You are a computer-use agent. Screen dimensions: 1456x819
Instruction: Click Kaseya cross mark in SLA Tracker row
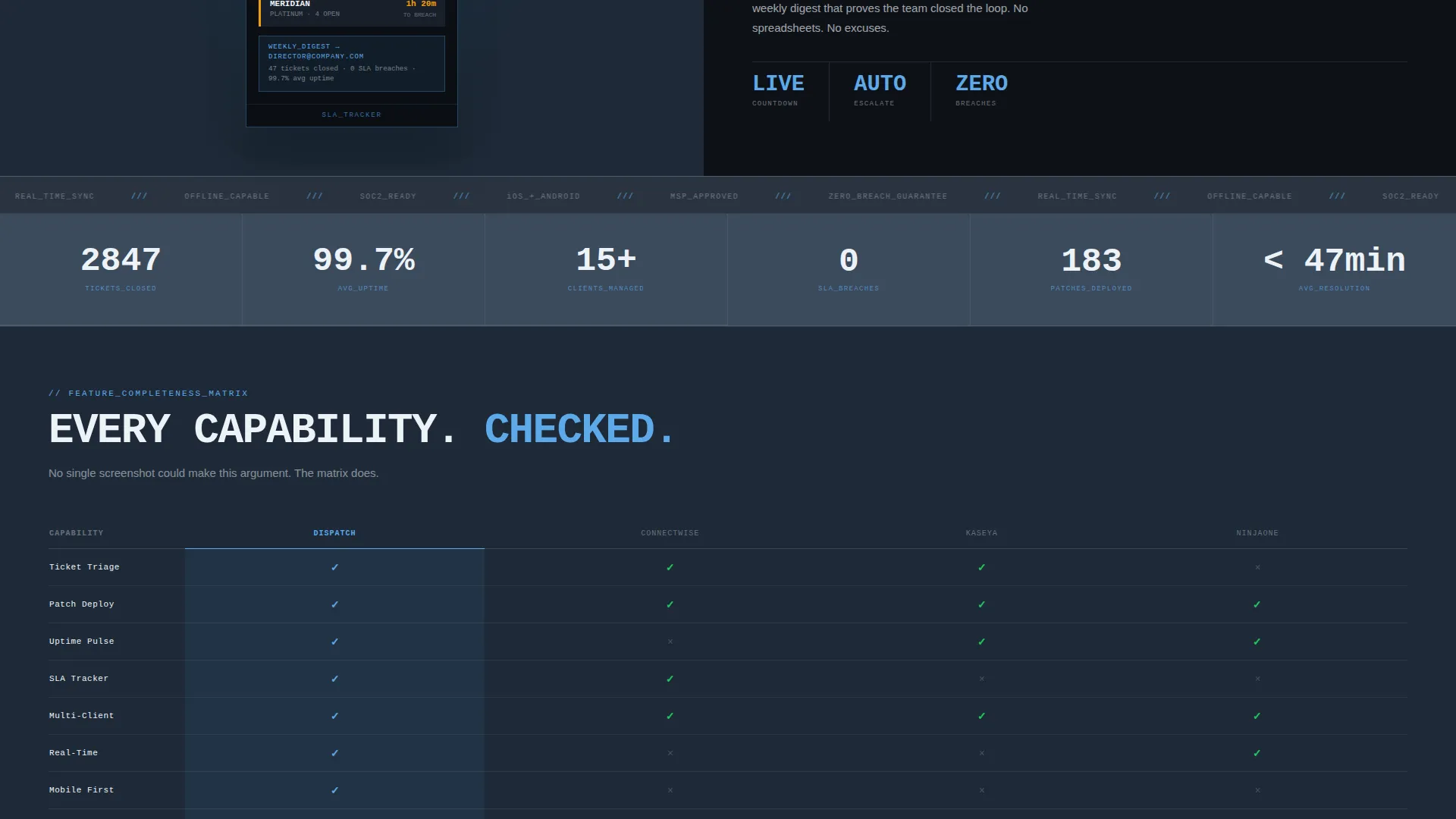[x=981, y=679]
